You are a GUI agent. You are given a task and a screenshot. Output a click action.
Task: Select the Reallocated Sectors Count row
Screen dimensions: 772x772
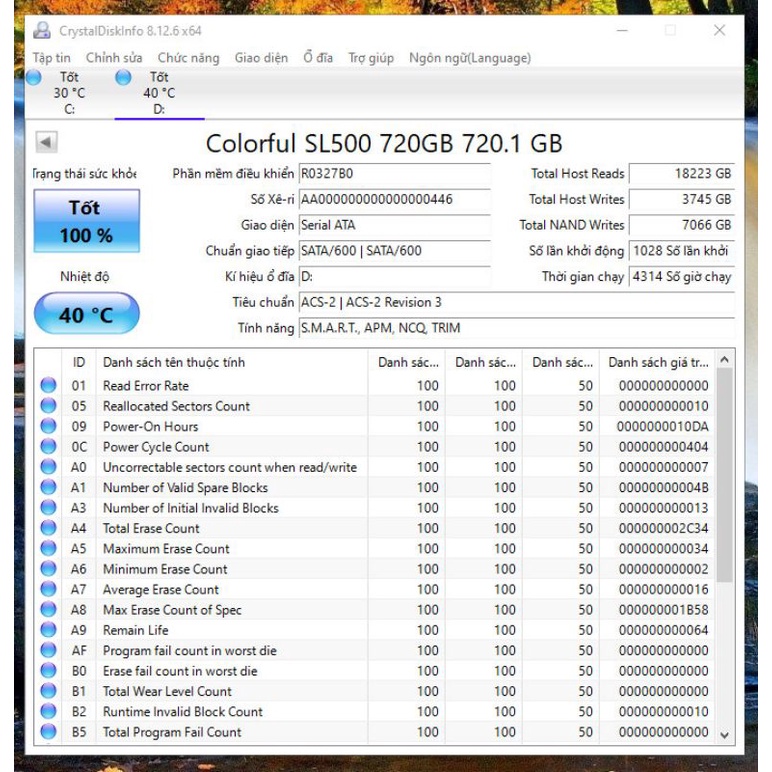[x=375, y=406]
